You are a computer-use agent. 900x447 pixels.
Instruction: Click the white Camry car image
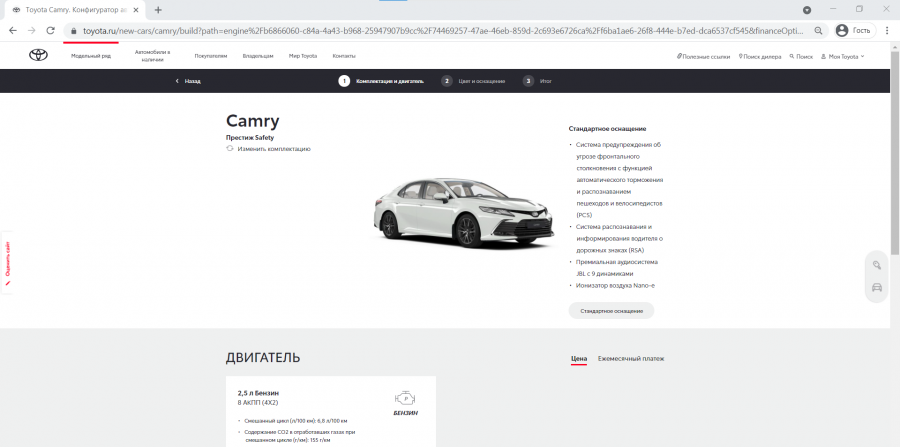tap(464, 212)
